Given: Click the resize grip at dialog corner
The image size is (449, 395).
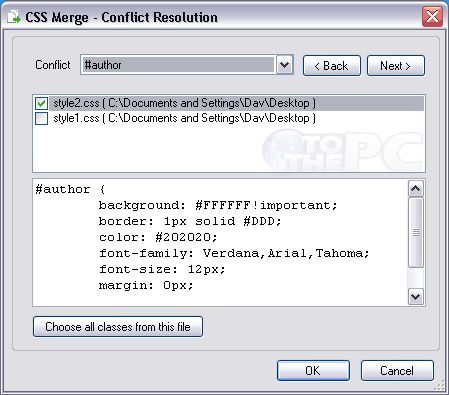Looking at the screenshot, I should click(x=440, y=386).
